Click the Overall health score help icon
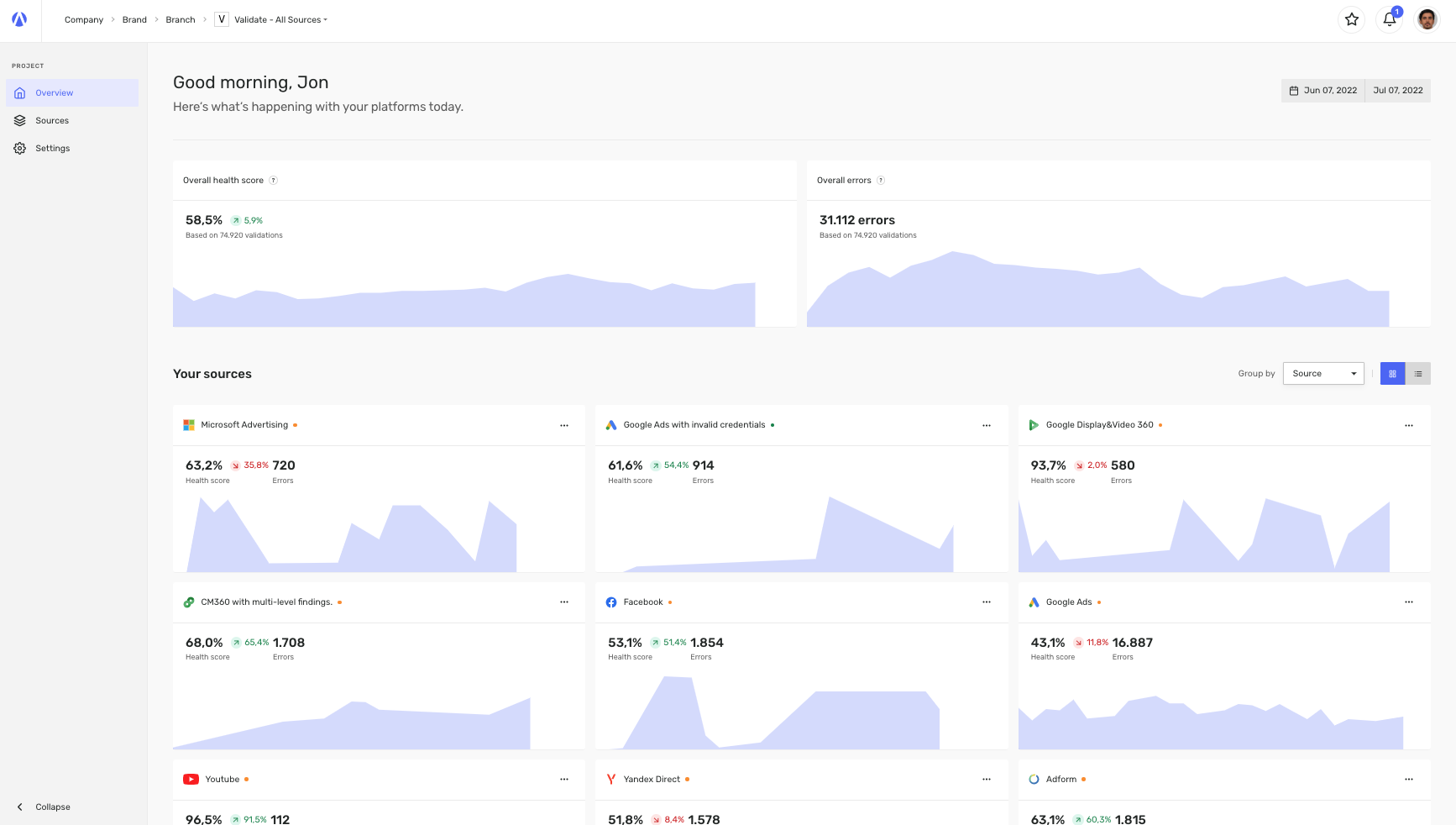This screenshot has width=1456, height=825. [273, 181]
